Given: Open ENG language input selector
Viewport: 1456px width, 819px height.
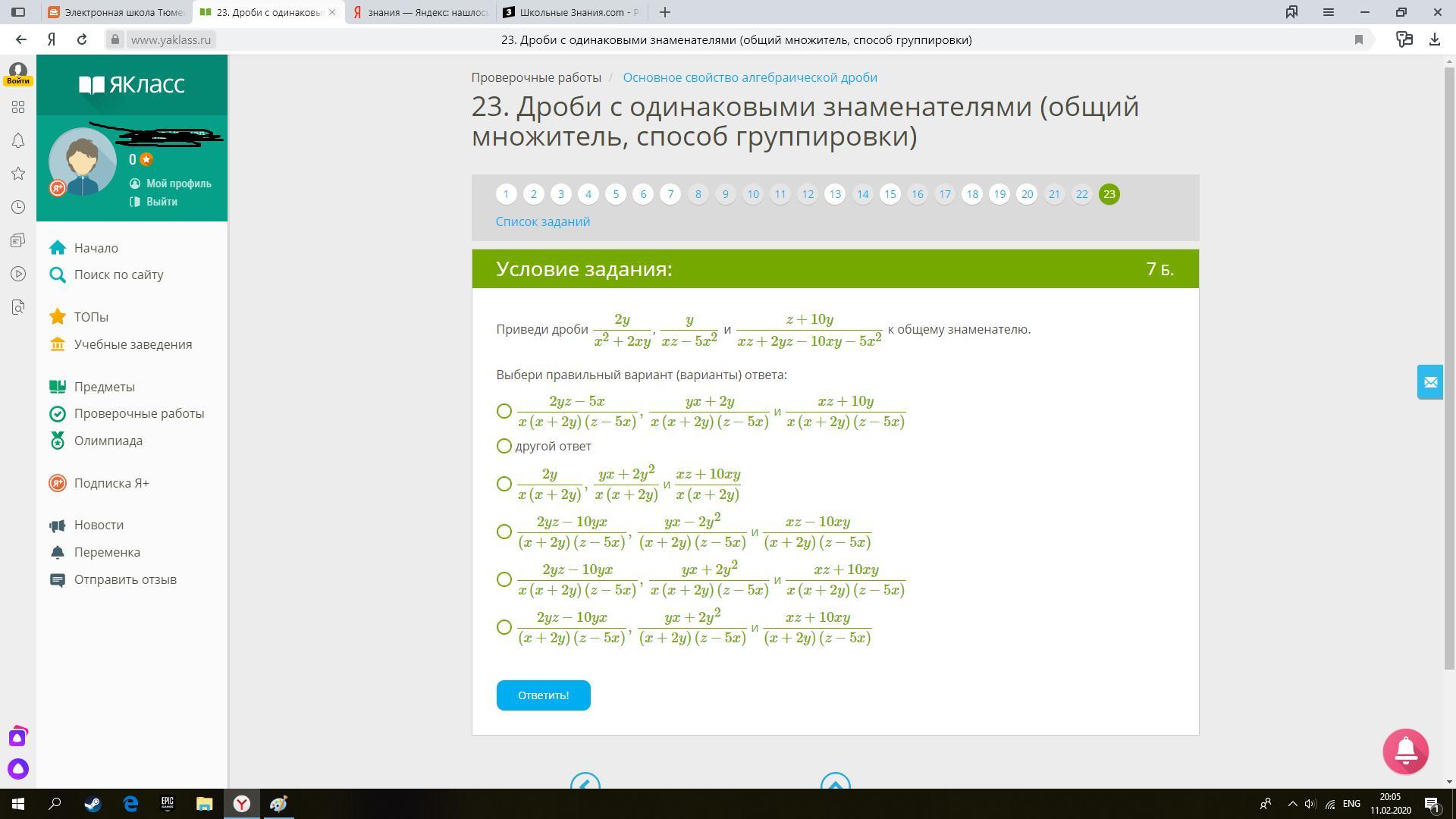Looking at the screenshot, I should point(1351,804).
